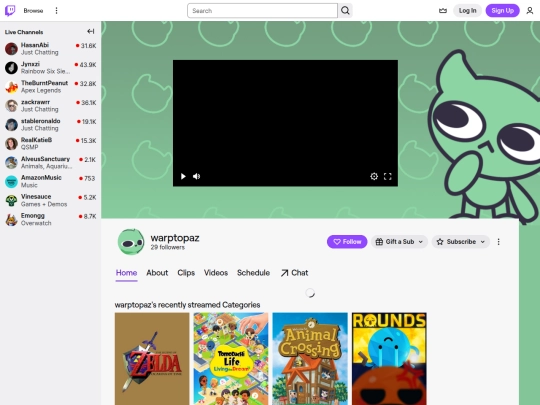
Task: Click the Browse link
Action: [x=33, y=11]
